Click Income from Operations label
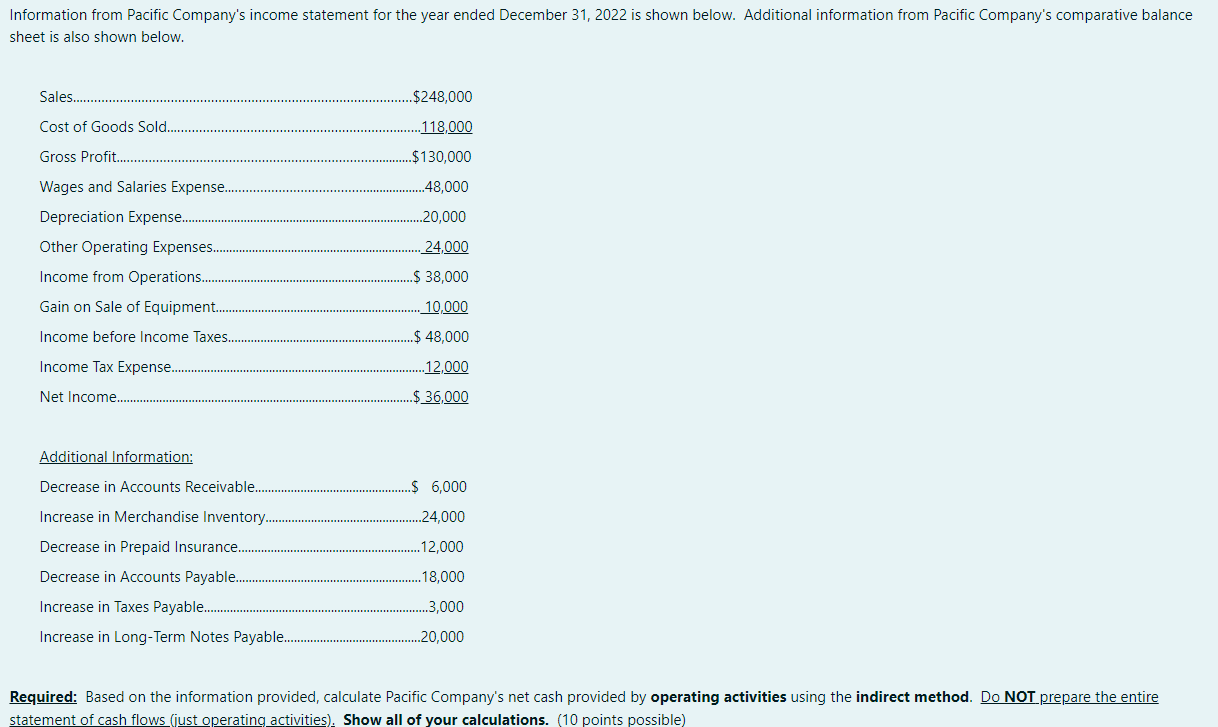The image size is (1218, 727). pos(120,277)
